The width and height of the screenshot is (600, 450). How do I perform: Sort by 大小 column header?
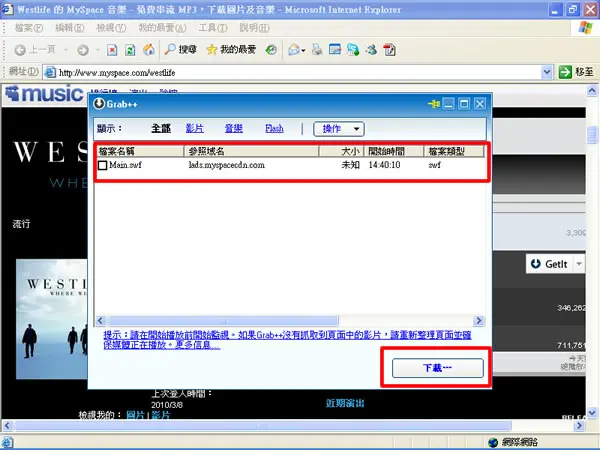coord(341,151)
